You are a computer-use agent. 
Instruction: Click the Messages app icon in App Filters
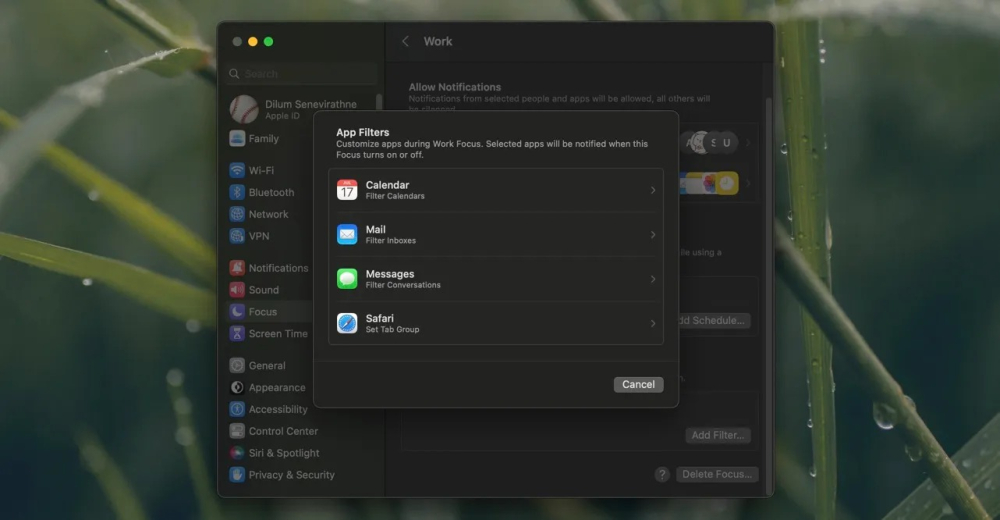(347, 279)
